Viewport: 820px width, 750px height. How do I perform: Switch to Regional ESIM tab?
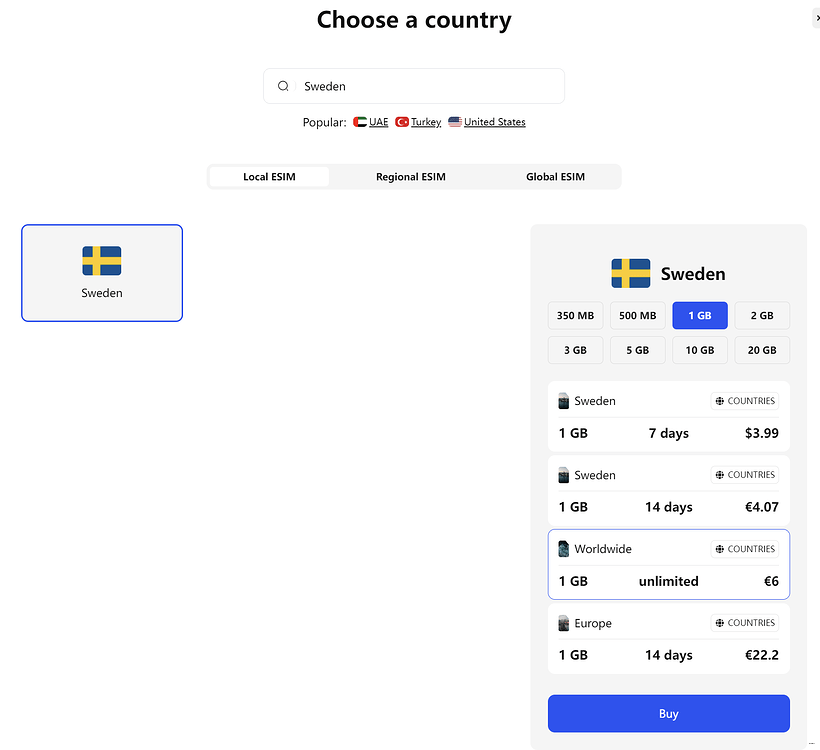[x=411, y=177]
